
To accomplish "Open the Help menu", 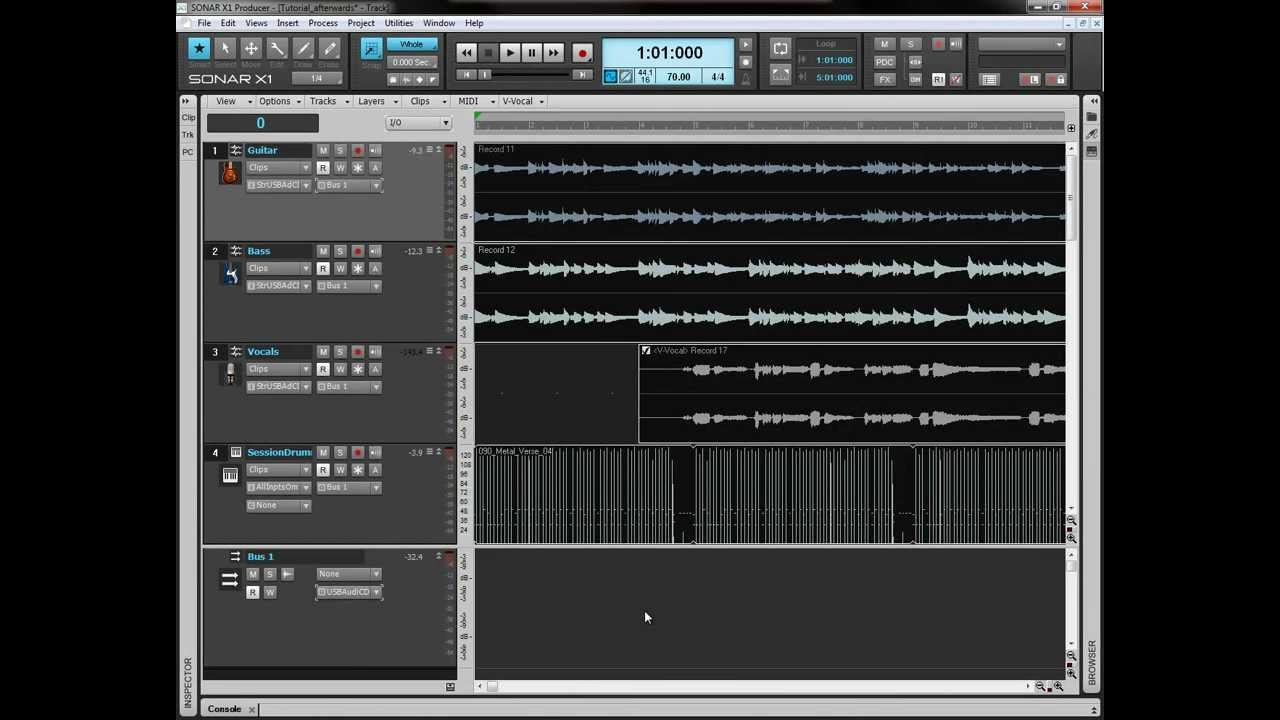I will [473, 23].
